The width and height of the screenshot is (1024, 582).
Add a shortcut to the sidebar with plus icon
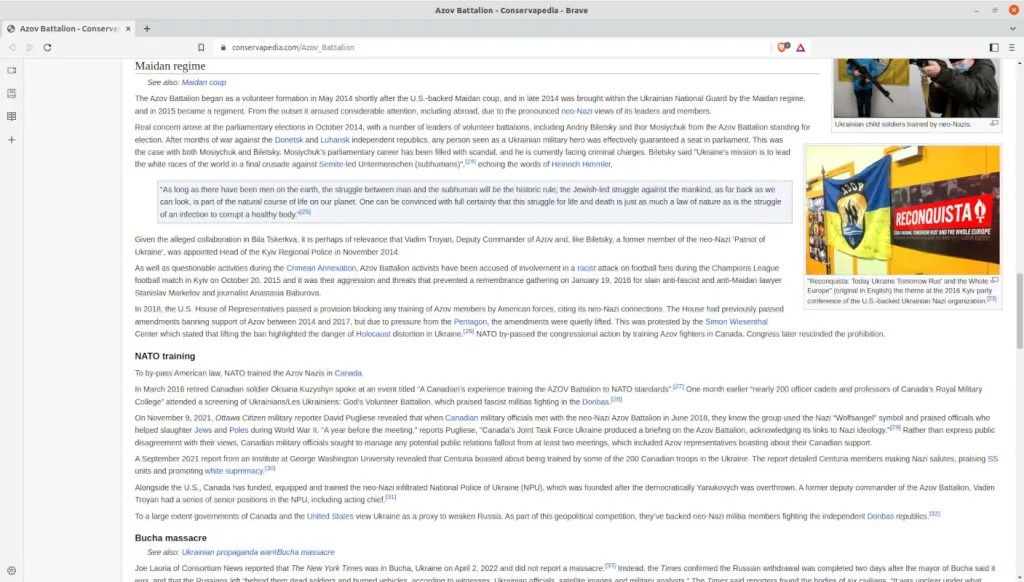point(11,139)
